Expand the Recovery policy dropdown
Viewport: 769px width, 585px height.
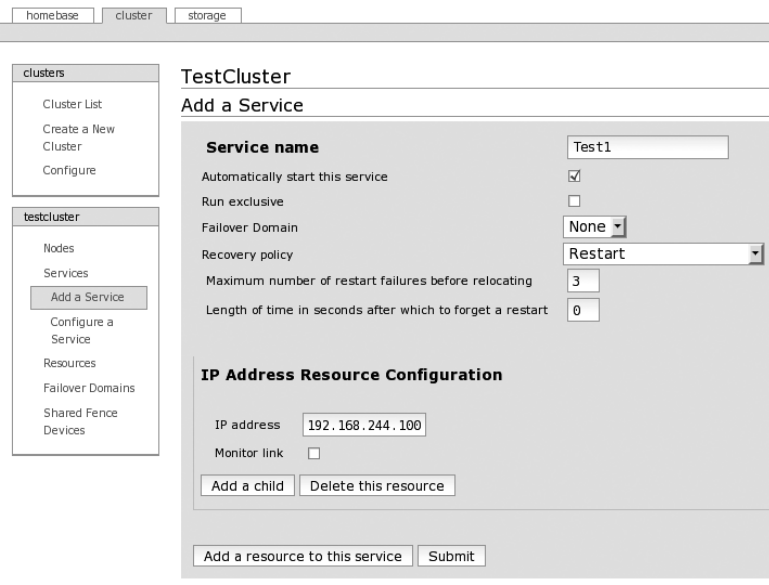(x=663, y=254)
